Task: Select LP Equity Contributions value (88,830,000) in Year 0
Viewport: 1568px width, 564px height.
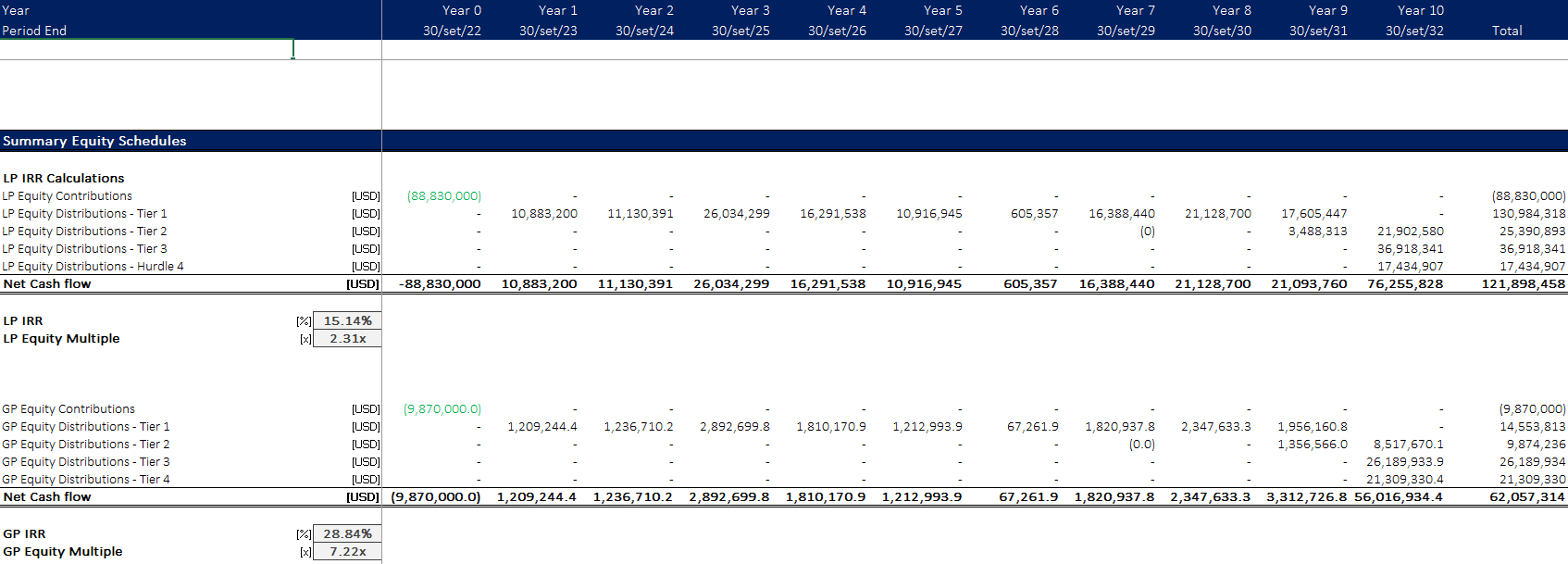Action: click(444, 195)
